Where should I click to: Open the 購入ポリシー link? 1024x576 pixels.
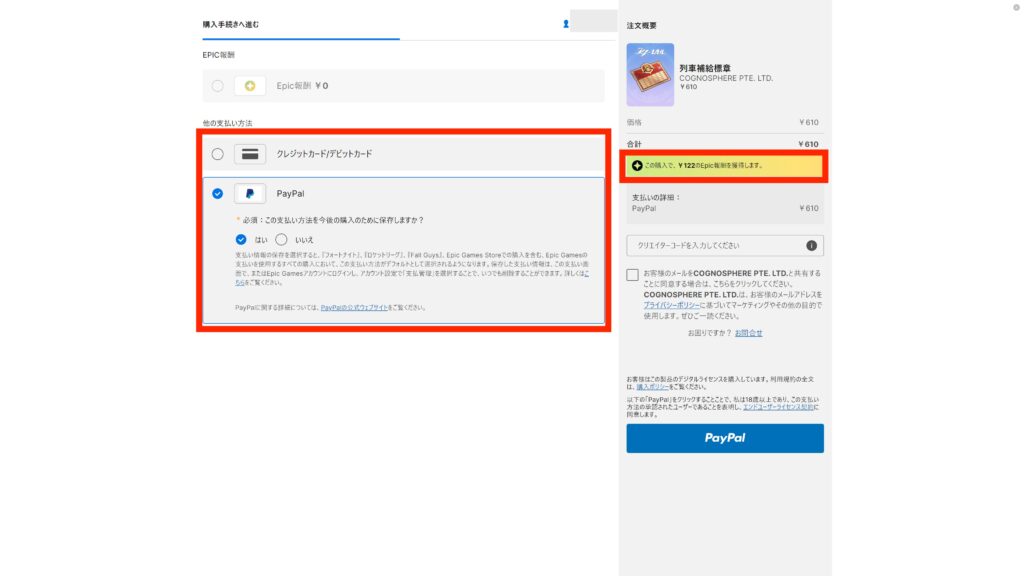pyautogui.click(x=652, y=387)
